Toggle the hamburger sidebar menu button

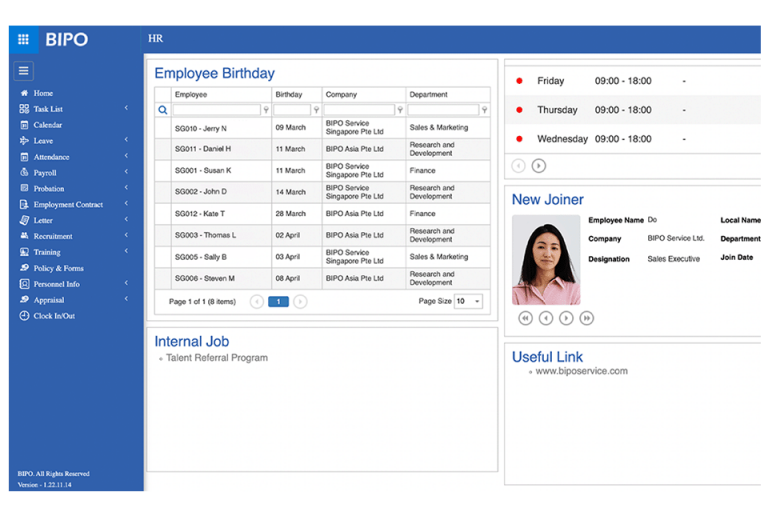24,71
